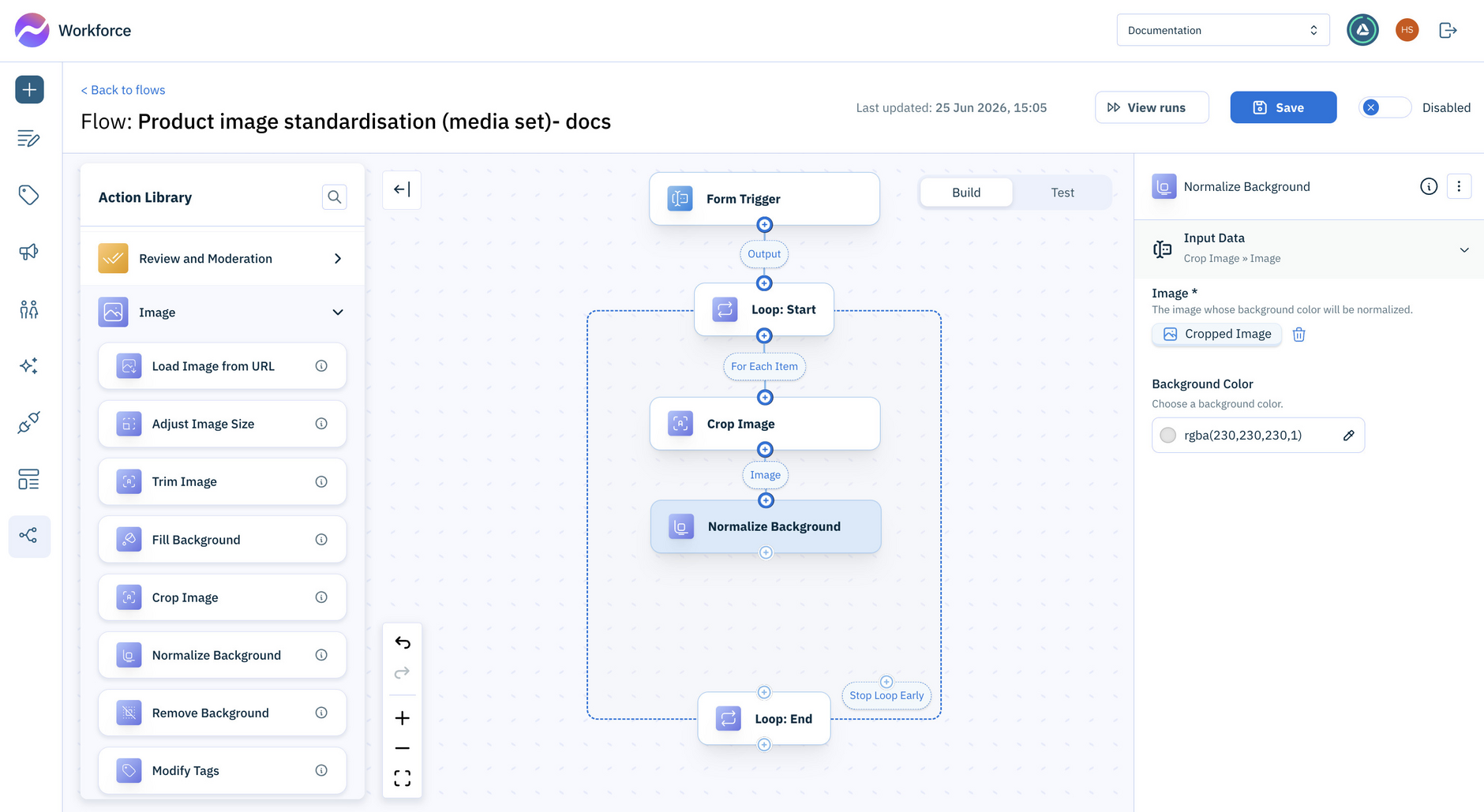Undo the last canvas change
1484x812 pixels.
point(403,642)
